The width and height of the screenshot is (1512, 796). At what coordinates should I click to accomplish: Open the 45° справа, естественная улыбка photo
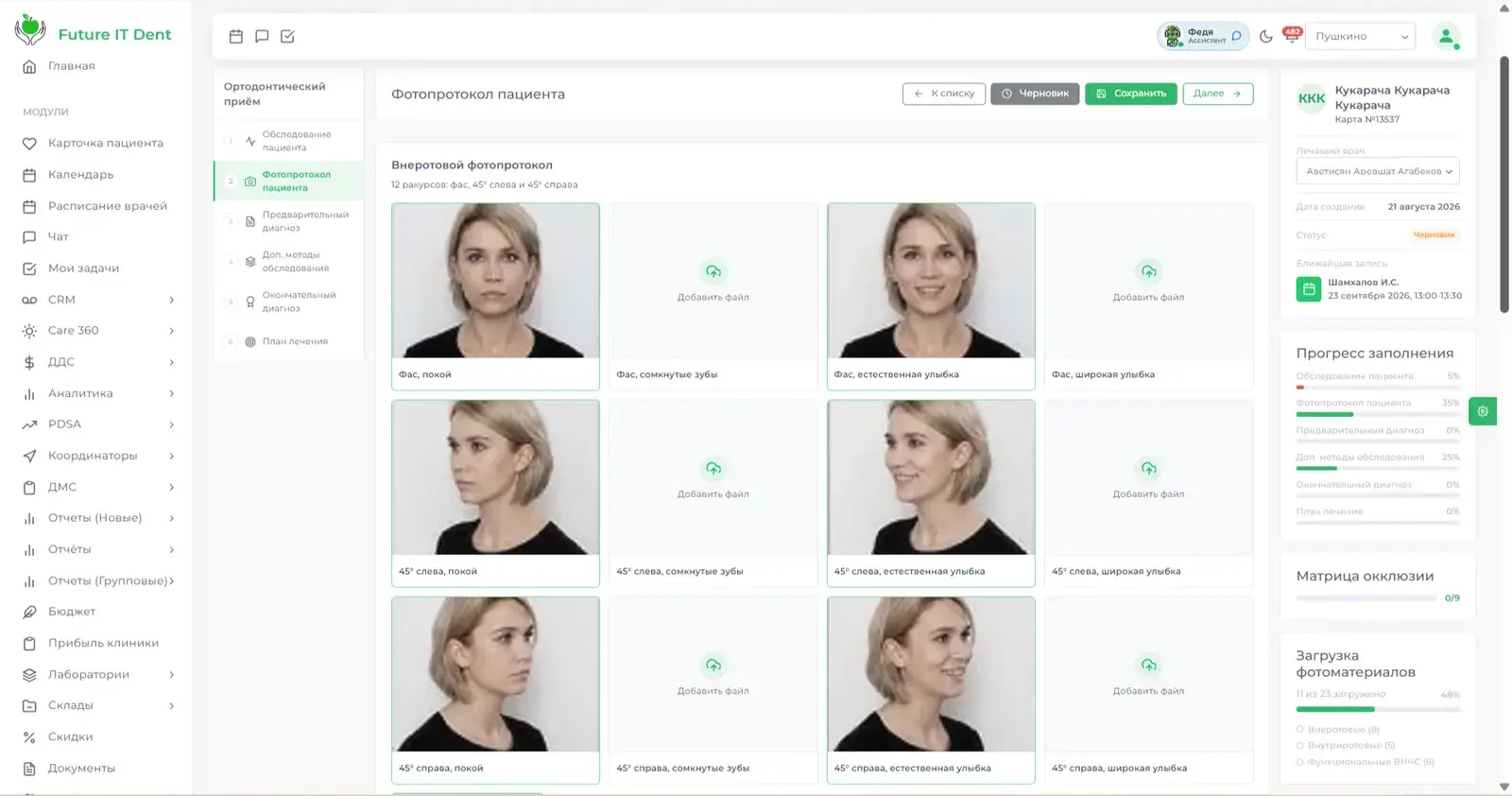point(931,674)
